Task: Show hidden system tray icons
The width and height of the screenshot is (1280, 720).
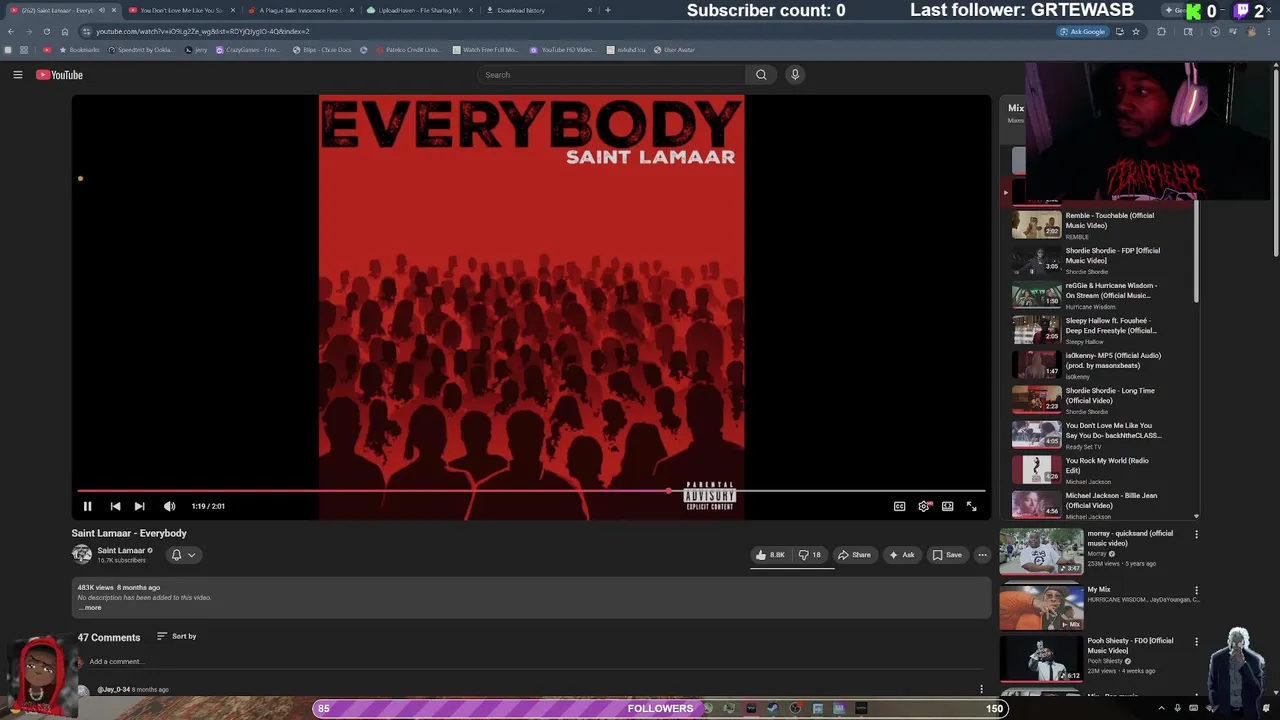Action: (1161, 709)
